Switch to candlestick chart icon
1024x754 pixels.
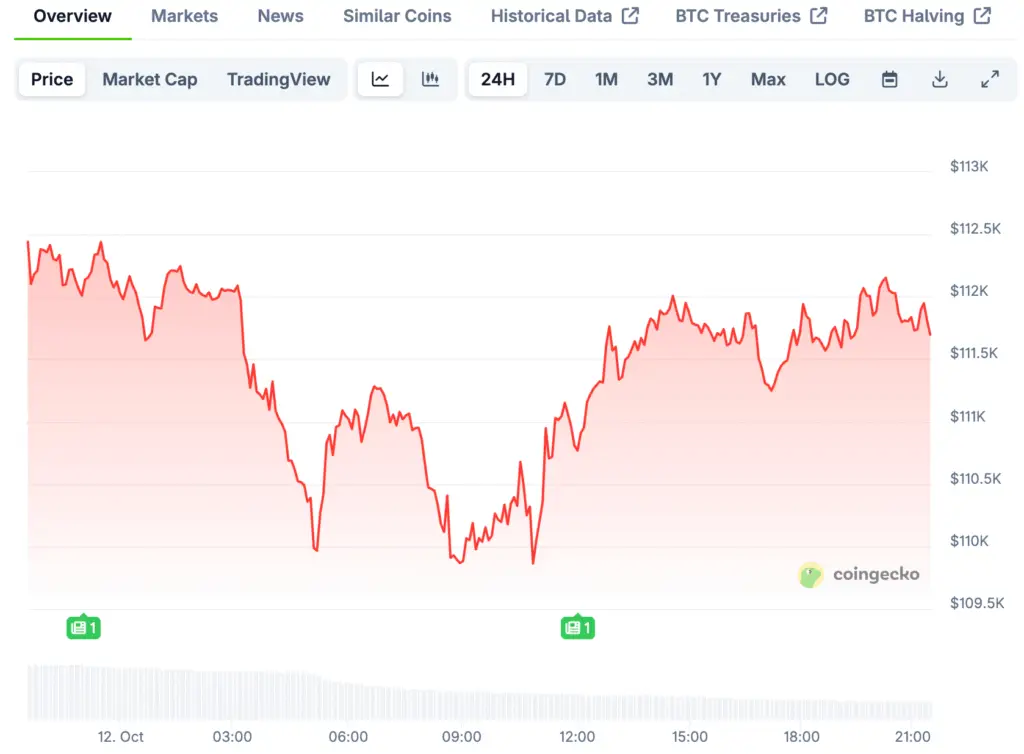[x=431, y=80]
